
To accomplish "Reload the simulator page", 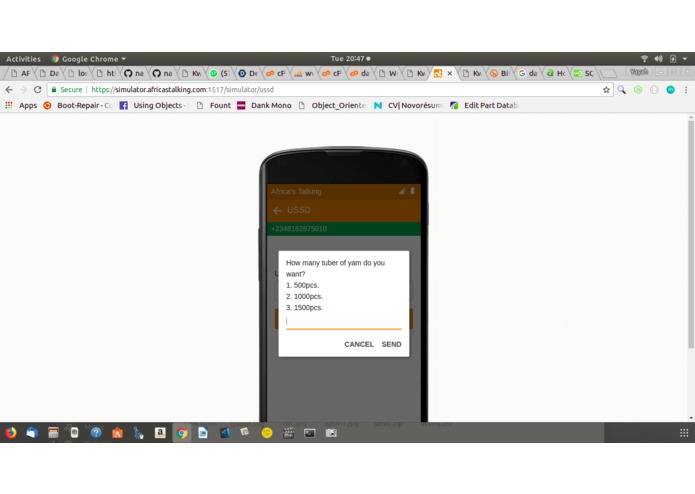I will [x=38, y=90].
